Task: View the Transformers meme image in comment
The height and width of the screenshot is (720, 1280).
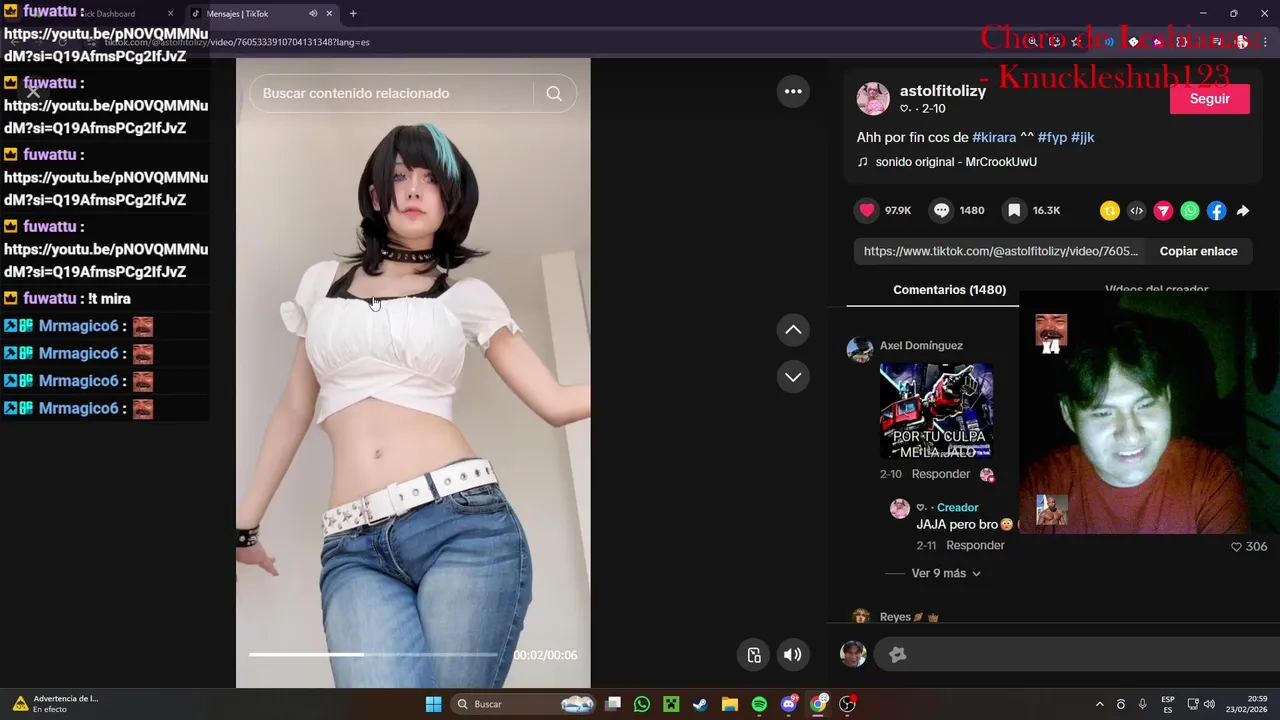Action: [936, 412]
